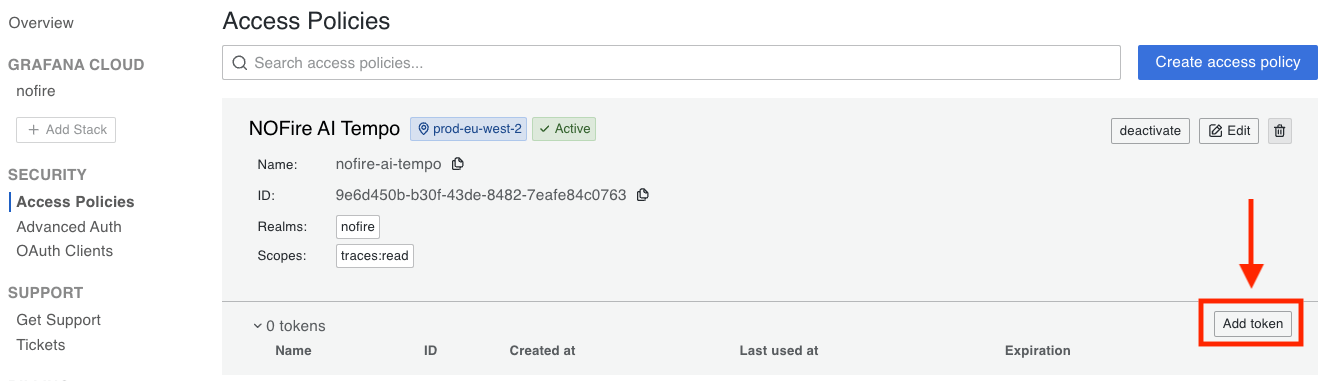Focus the Search access policies field
The height and width of the screenshot is (381, 1332).
671,63
